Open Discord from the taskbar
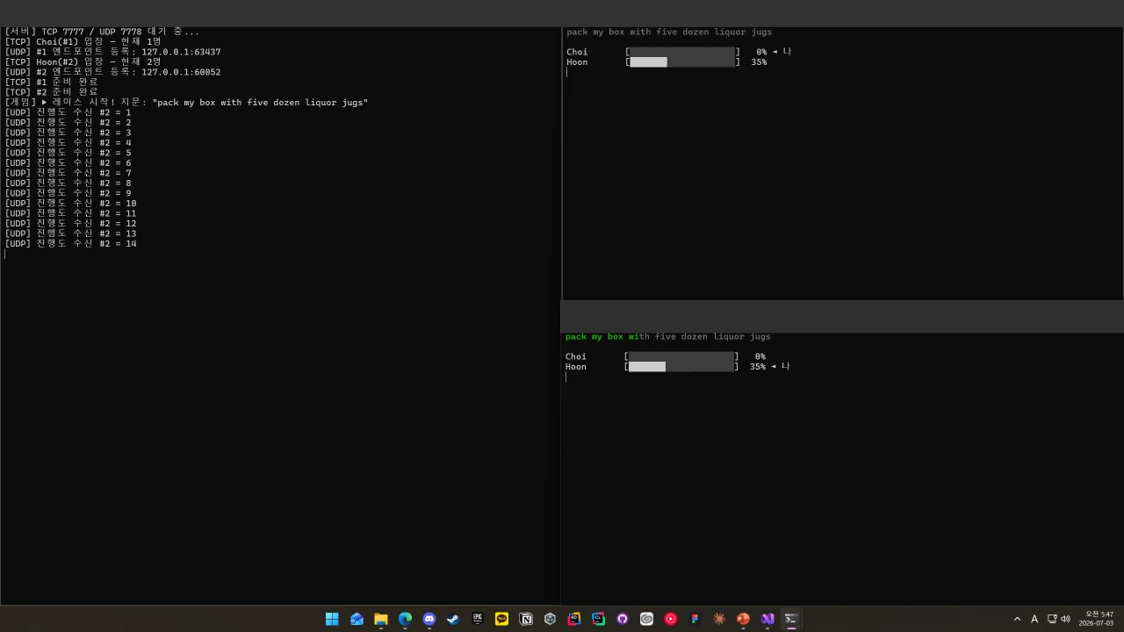1124x632 pixels. click(x=429, y=619)
